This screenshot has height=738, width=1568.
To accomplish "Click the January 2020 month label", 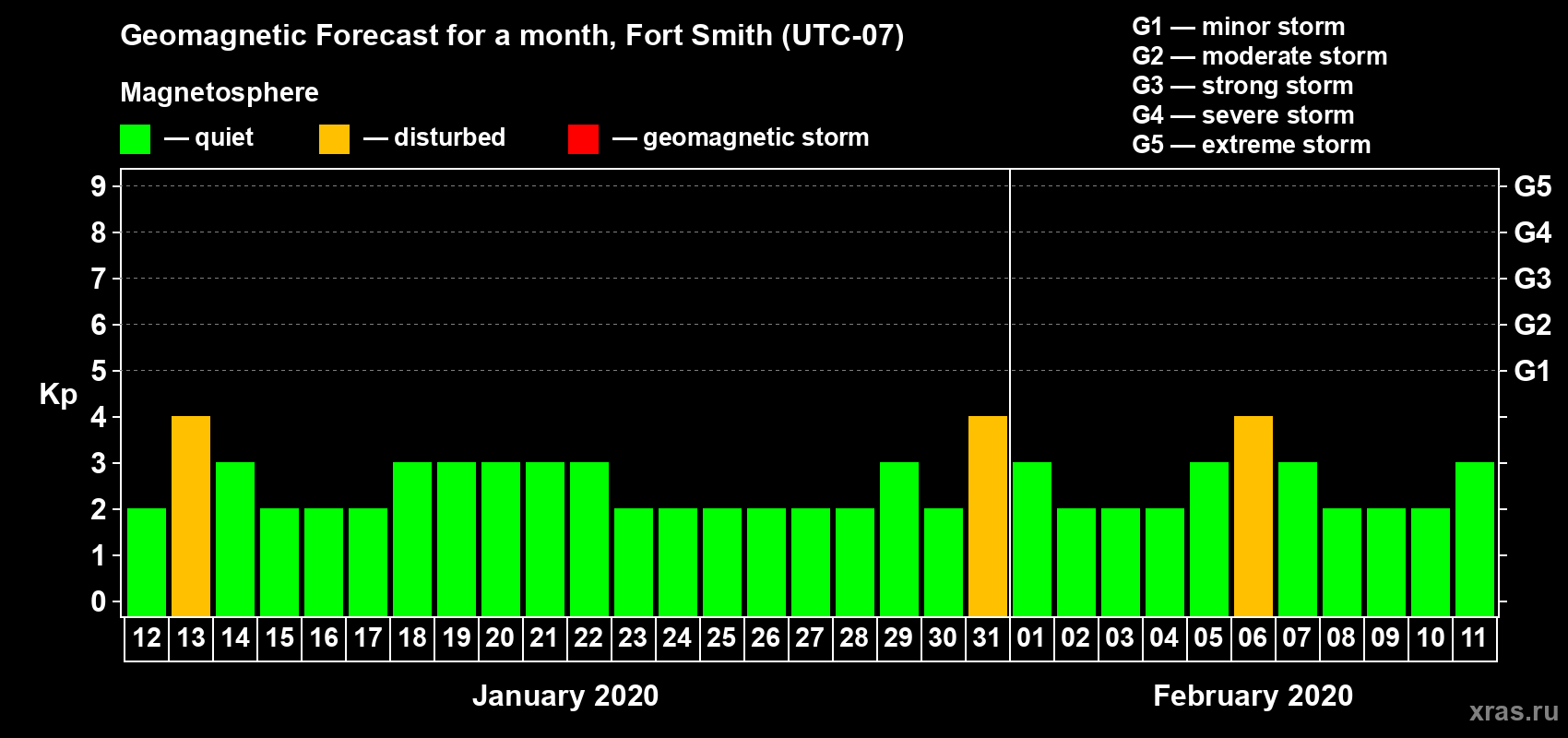I will [x=565, y=696].
